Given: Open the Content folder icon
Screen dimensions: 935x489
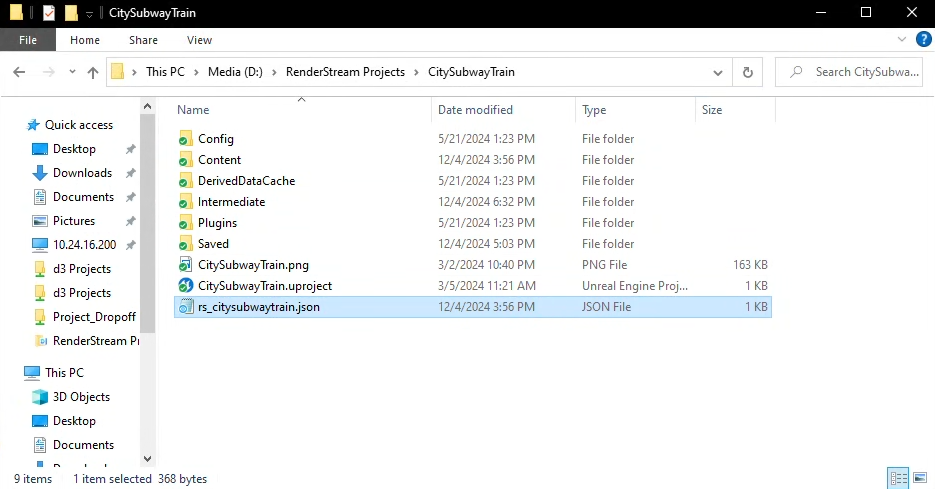Looking at the screenshot, I should point(185,160).
